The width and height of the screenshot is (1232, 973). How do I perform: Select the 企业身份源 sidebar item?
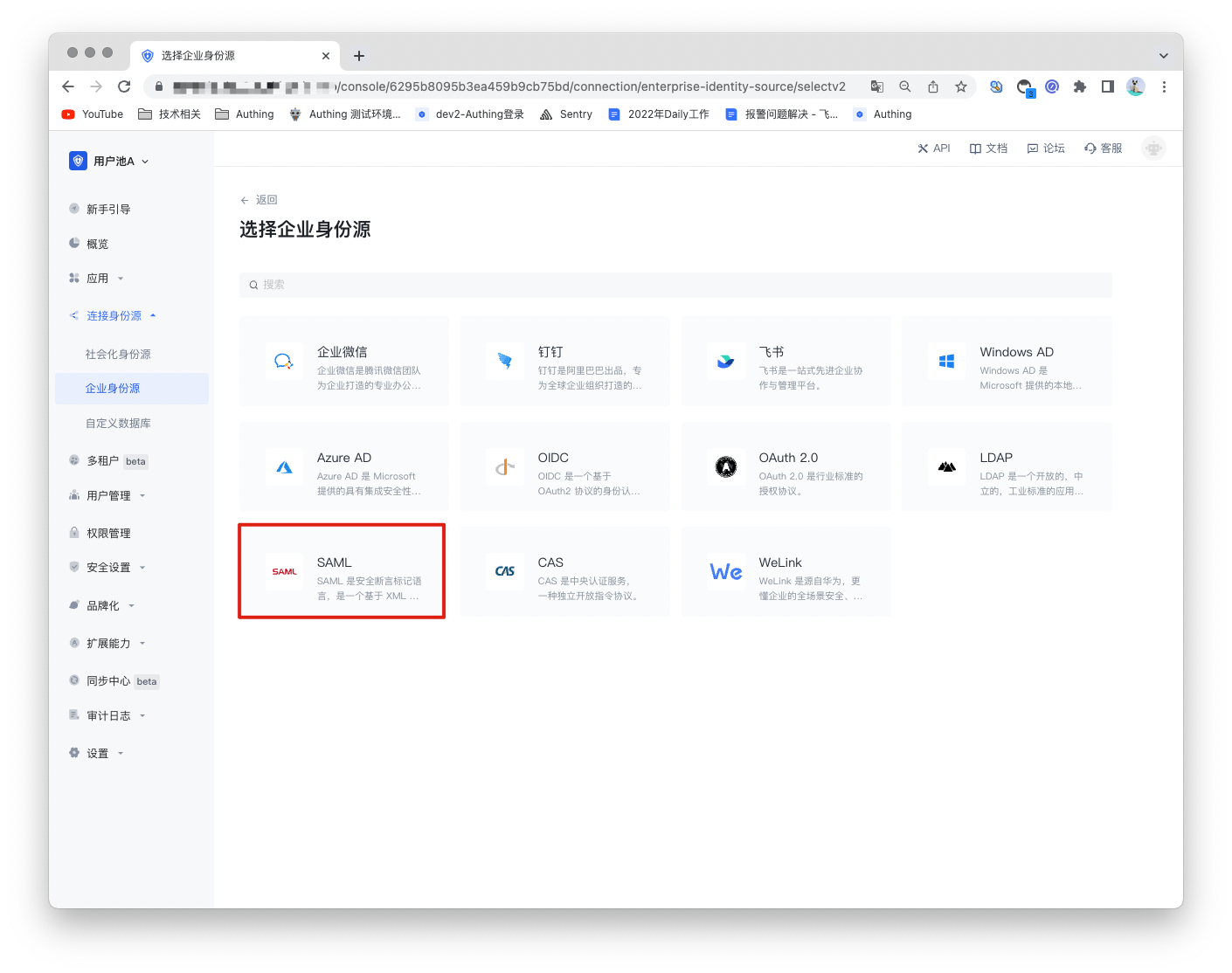click(113, 388)
